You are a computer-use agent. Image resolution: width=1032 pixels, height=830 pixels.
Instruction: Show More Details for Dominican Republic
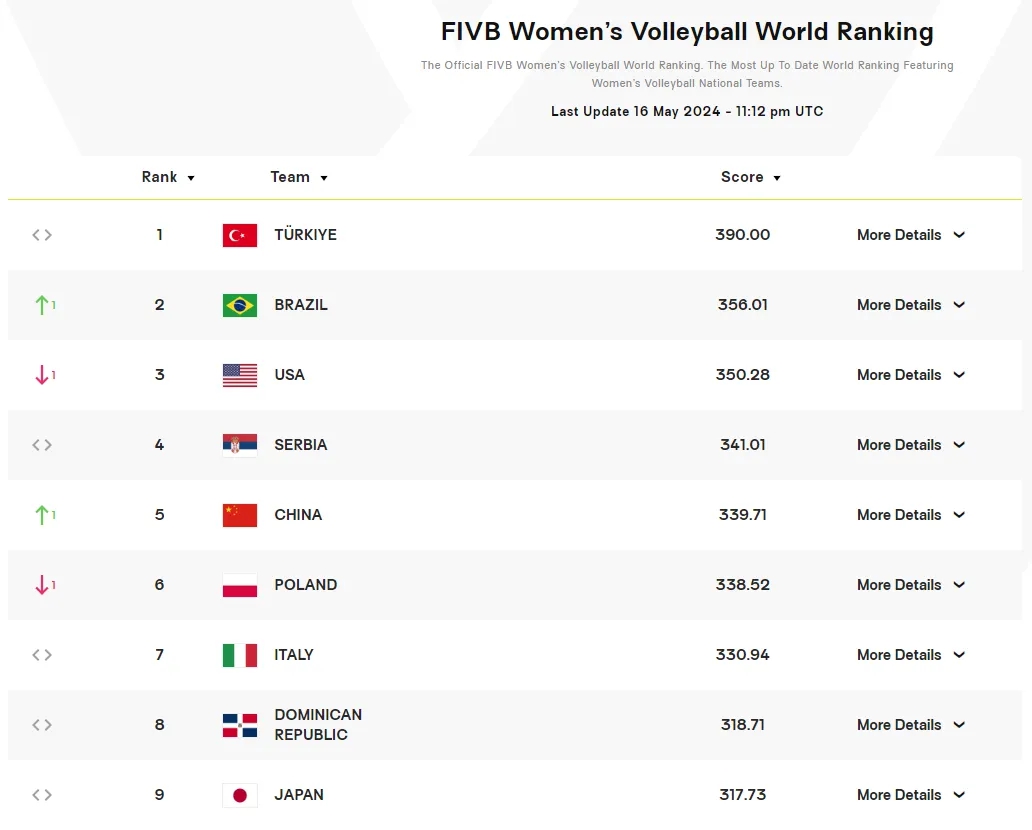pos(910,725)
